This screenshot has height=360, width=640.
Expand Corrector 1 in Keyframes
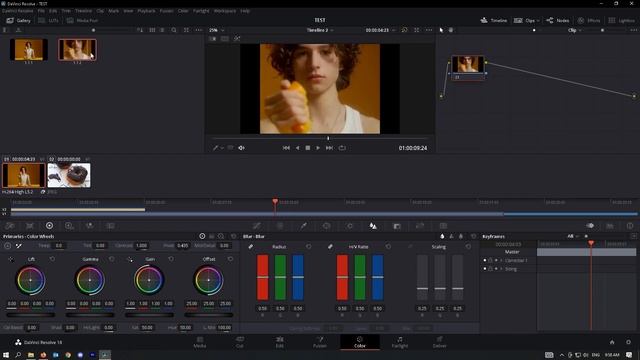501,260
